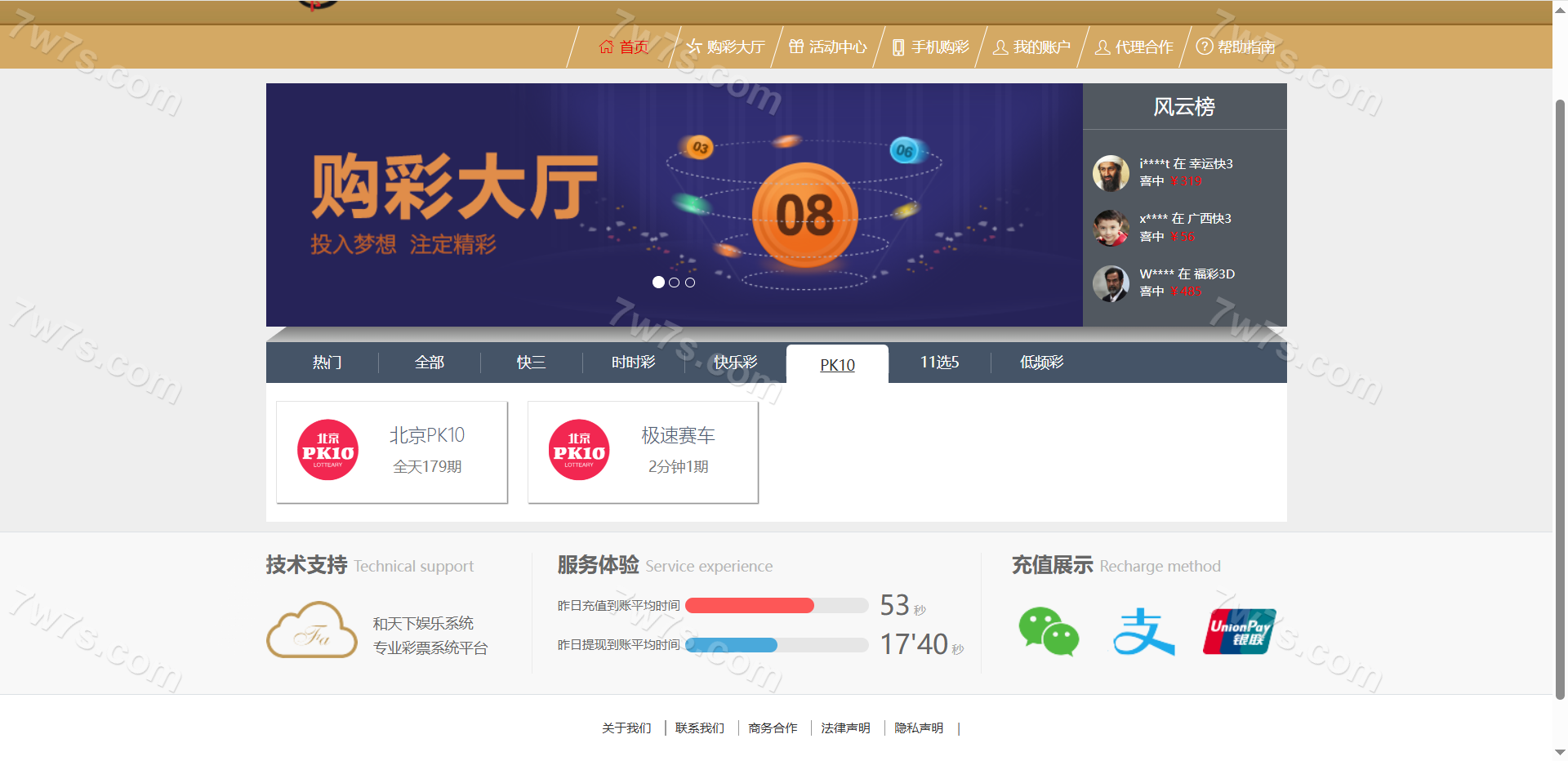Click the cloud Fa technical support logo
The image size is (1568, 761).
click(x=312, y=630)
